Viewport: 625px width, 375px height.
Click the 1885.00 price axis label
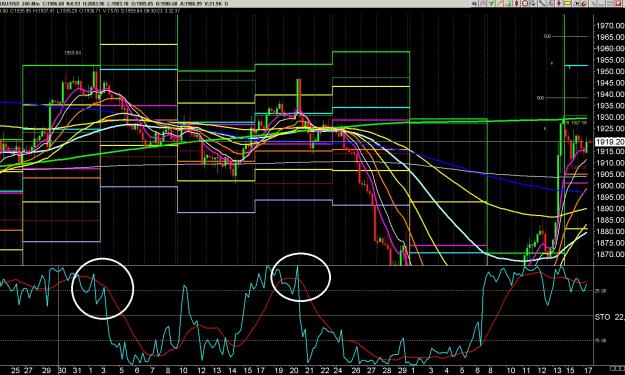click(x=610, y=220)
